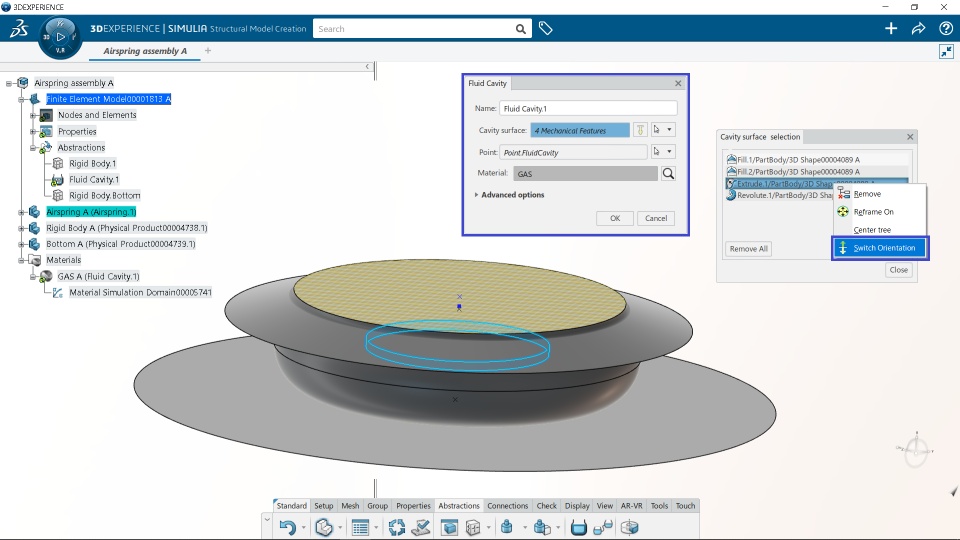
Task: Click the Remove All button
Action: point(748,249)
